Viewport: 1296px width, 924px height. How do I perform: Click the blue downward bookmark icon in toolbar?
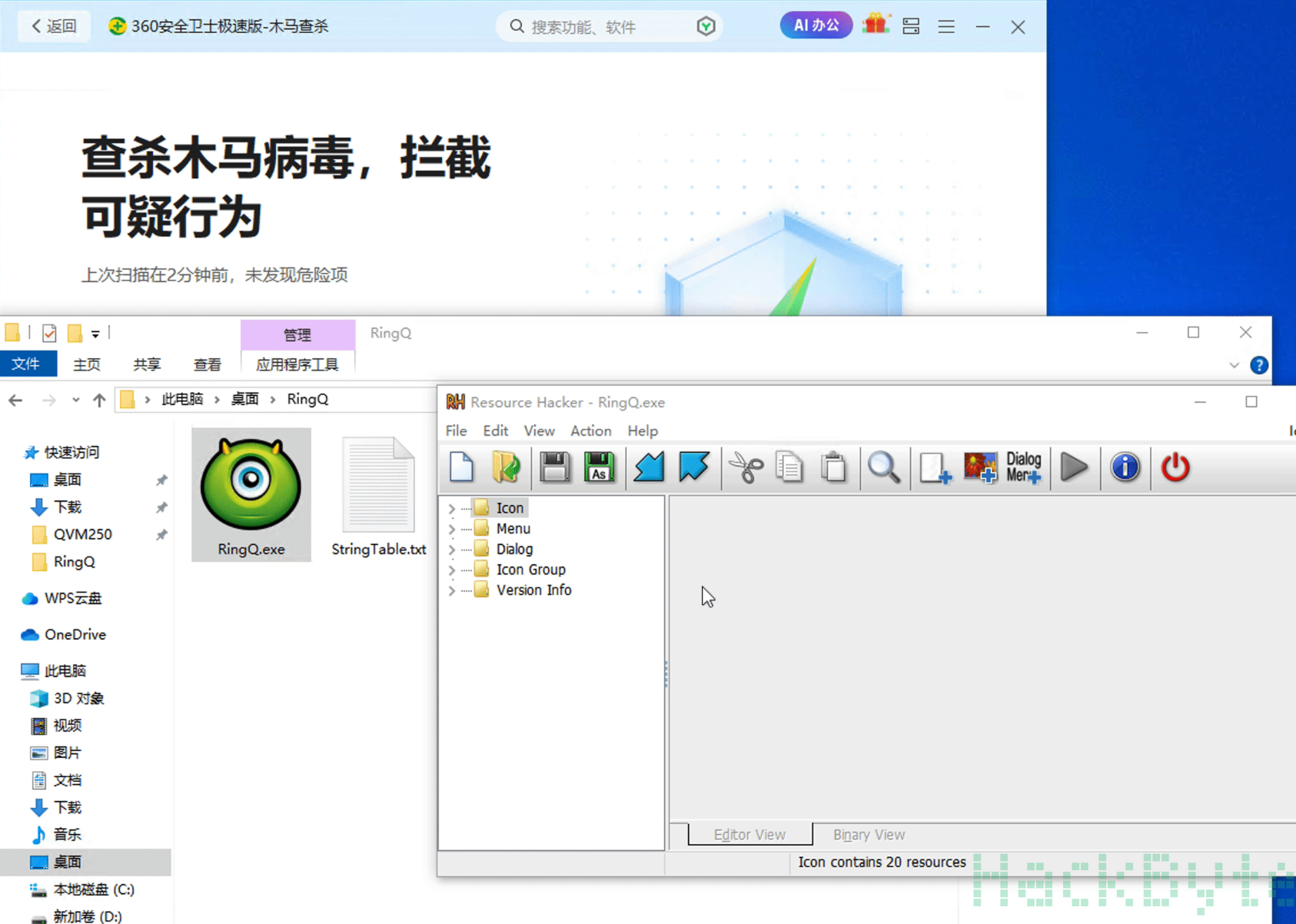coord(693,467)
